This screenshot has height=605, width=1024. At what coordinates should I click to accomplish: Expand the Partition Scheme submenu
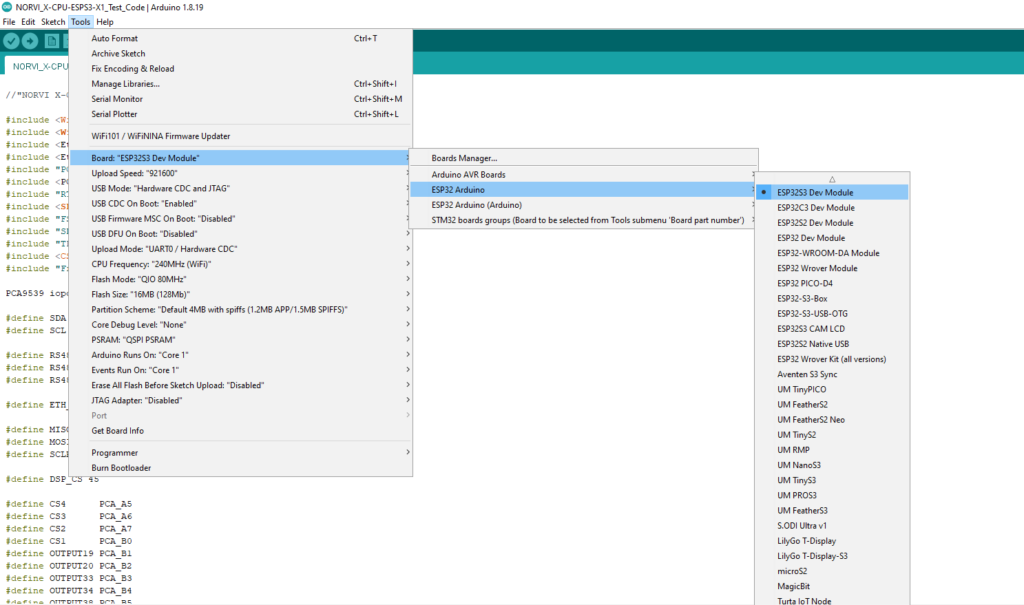[240, 309]
